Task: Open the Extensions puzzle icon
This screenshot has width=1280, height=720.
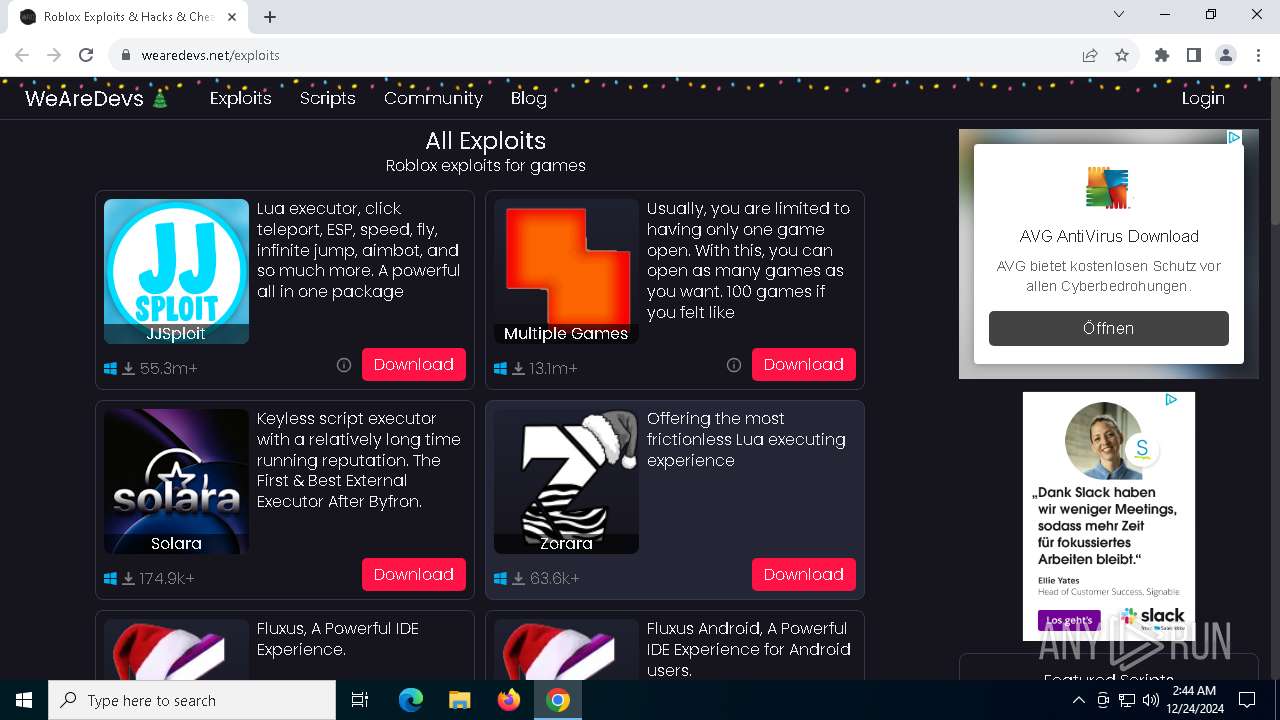Action: (1162, 55)
